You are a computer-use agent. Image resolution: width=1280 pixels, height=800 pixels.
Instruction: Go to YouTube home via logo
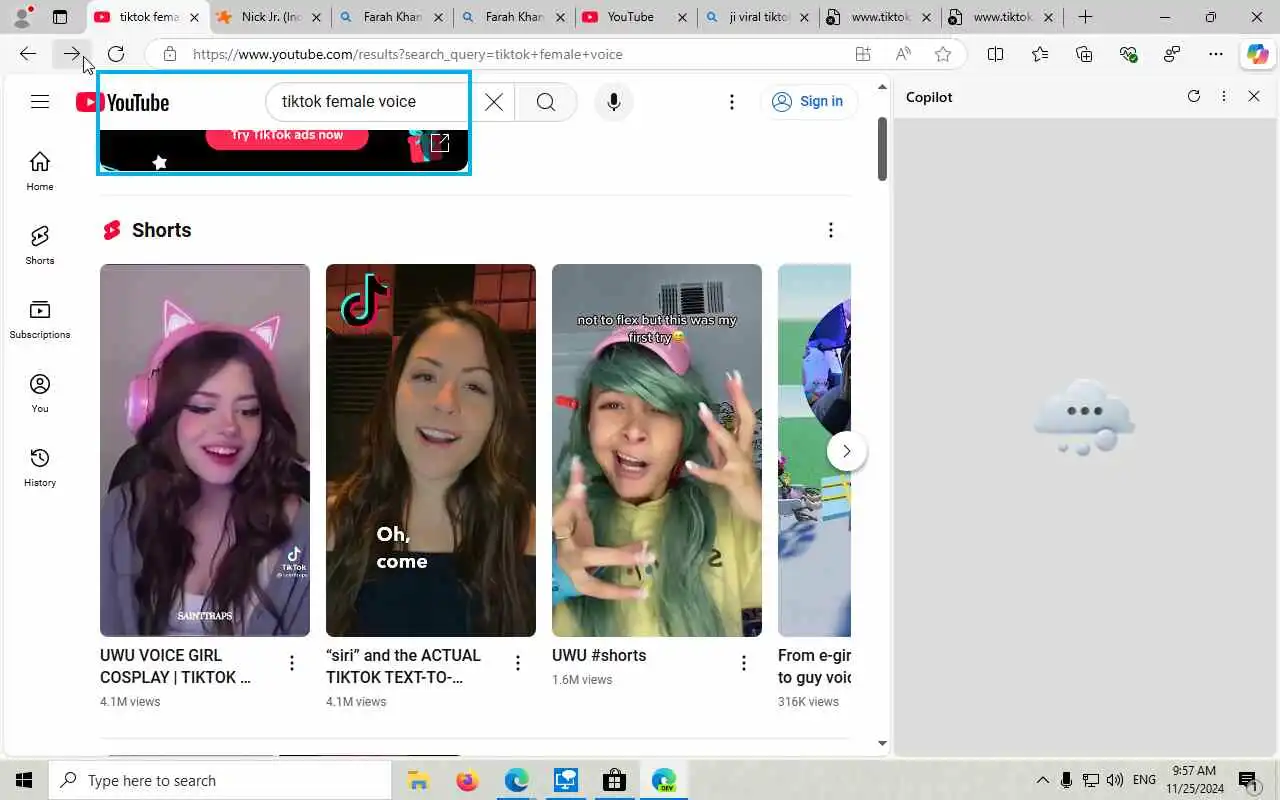(x=122, y=102)
